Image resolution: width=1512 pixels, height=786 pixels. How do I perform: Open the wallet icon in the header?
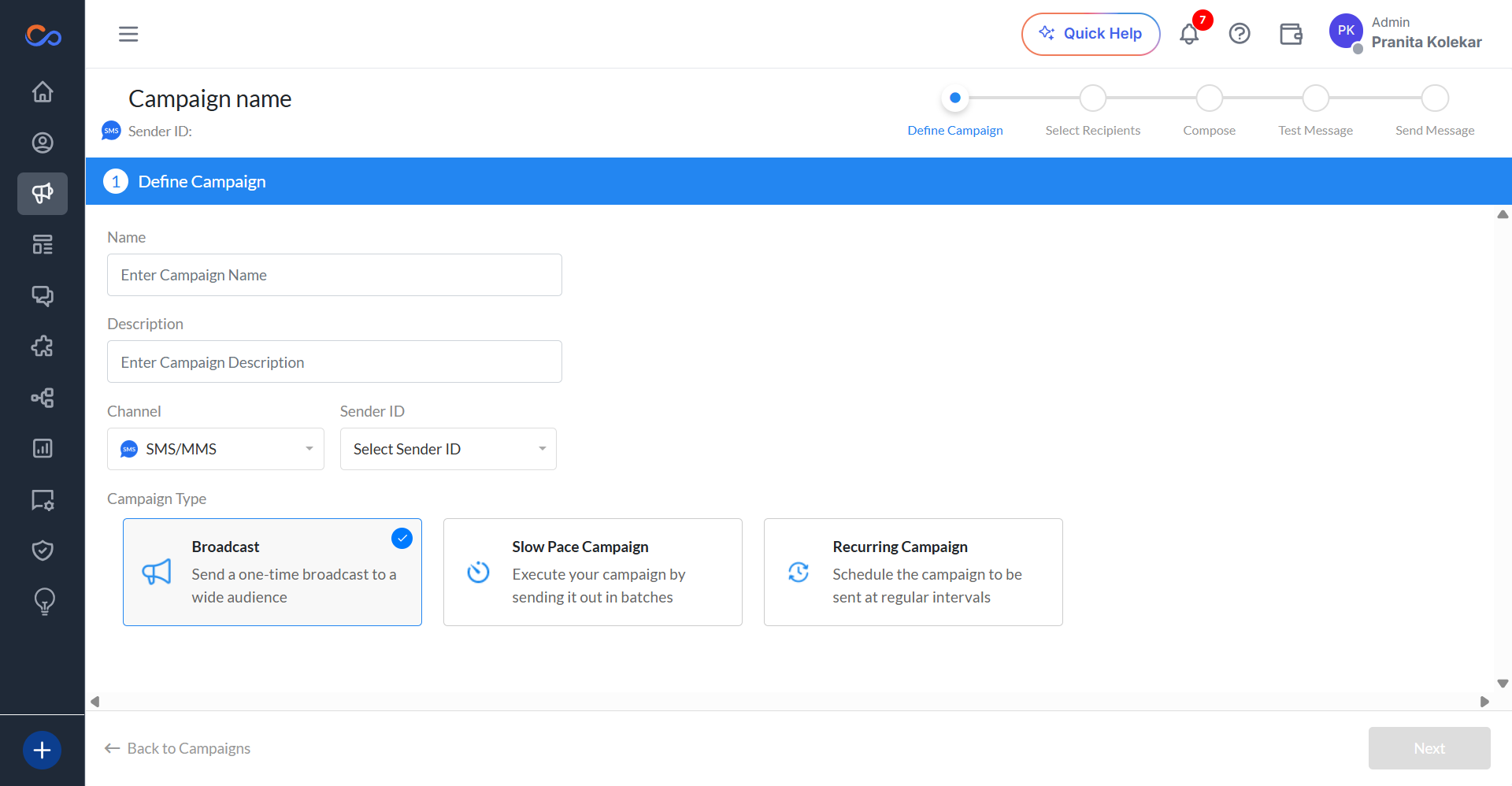[1291, 34]
